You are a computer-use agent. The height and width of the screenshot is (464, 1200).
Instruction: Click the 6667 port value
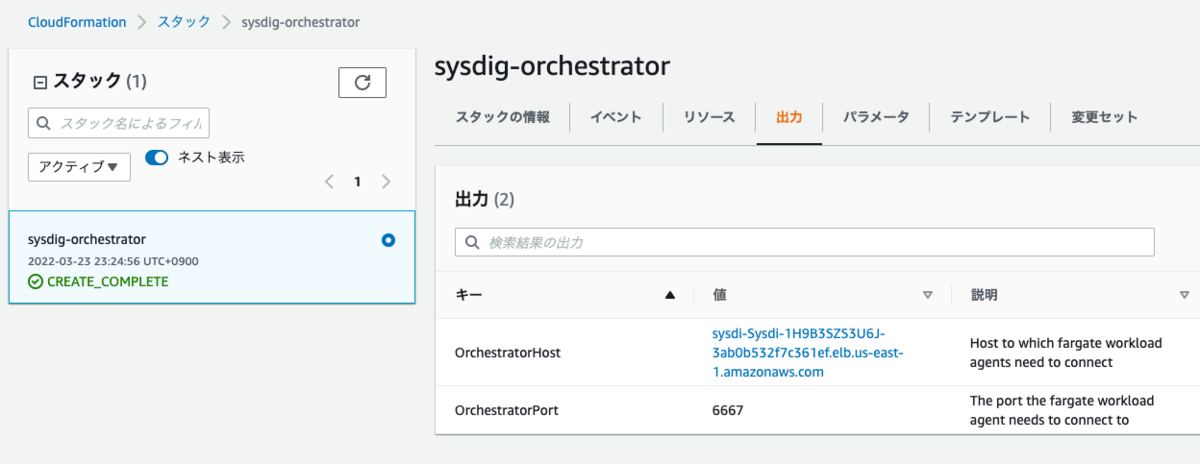click(727, 410)
